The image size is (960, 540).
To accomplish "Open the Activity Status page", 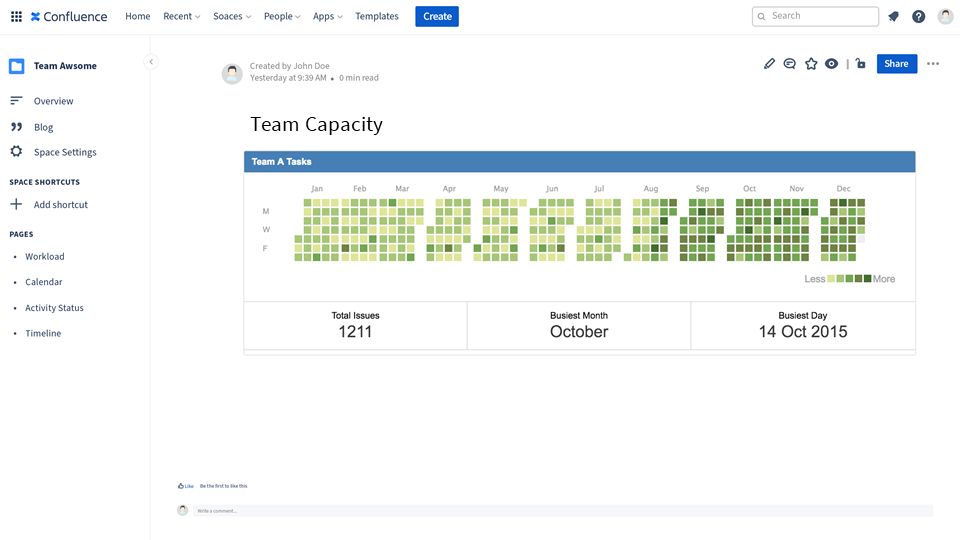I will point(54,308).
